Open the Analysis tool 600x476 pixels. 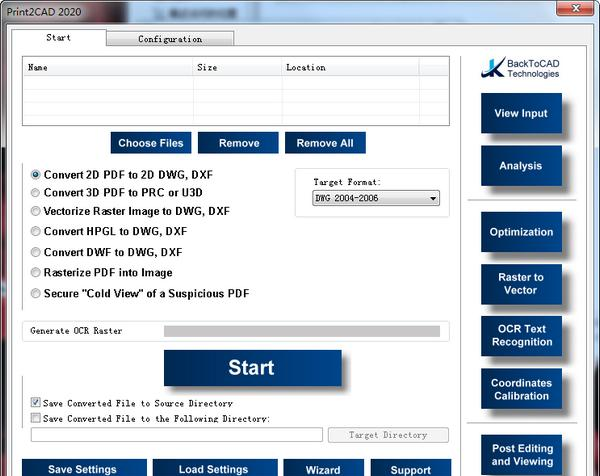[x=521, y=166]
